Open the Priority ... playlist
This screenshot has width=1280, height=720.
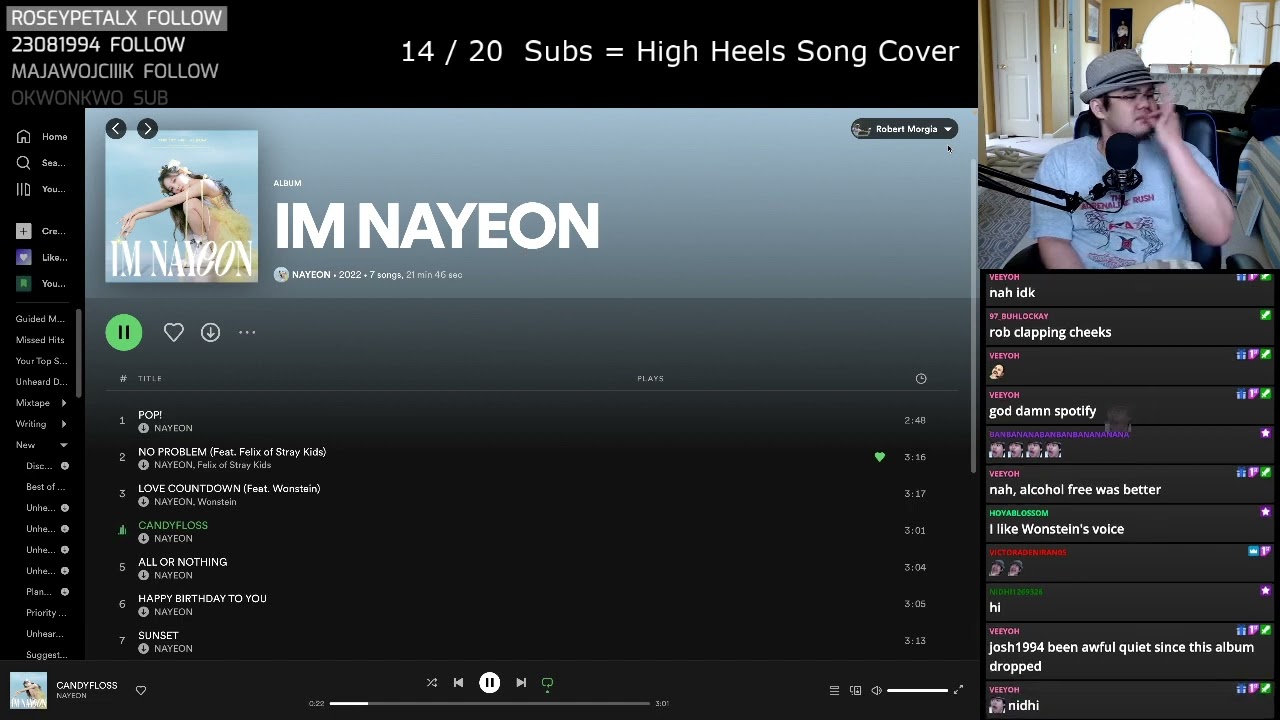pyautogui.click(x=46, y=613)
